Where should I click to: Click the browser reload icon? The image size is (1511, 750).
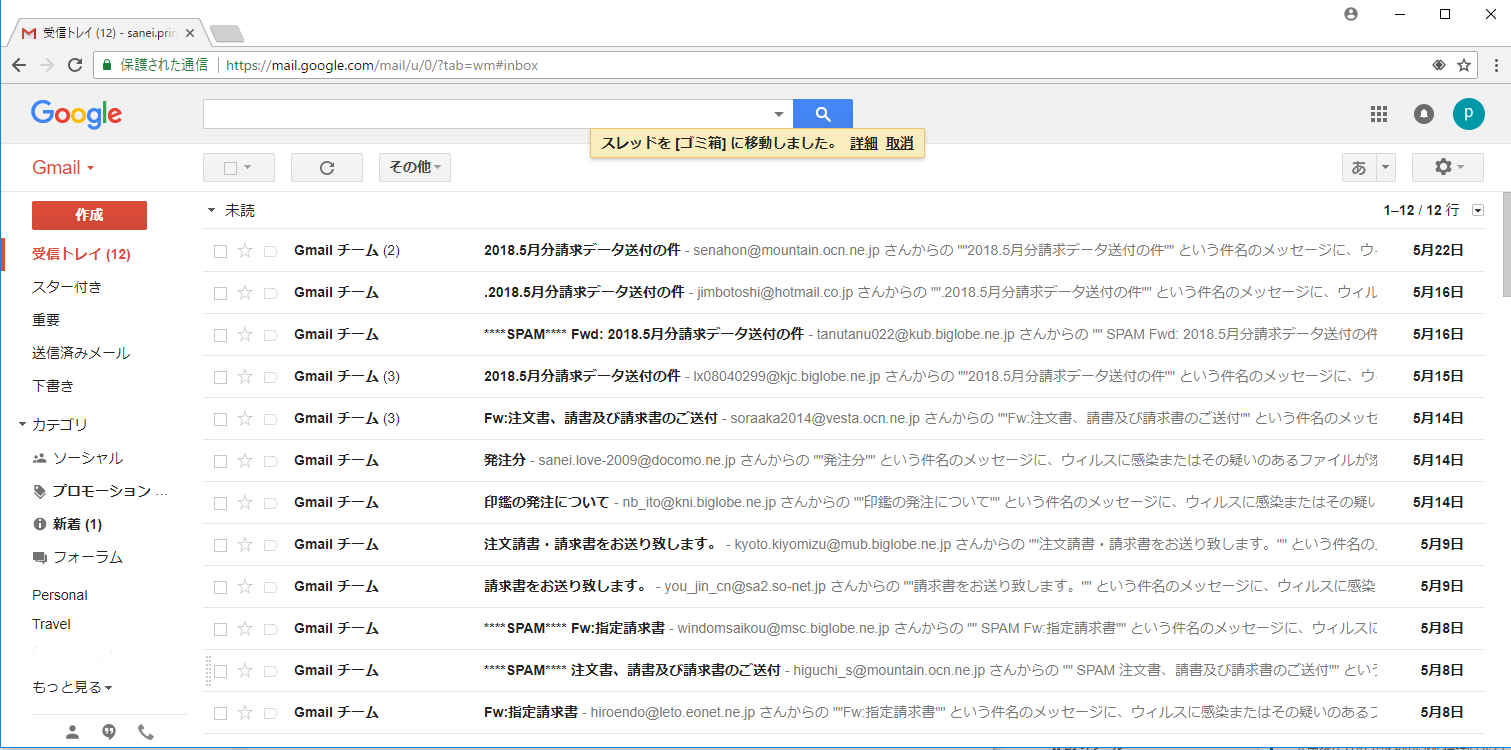[74, 65]
